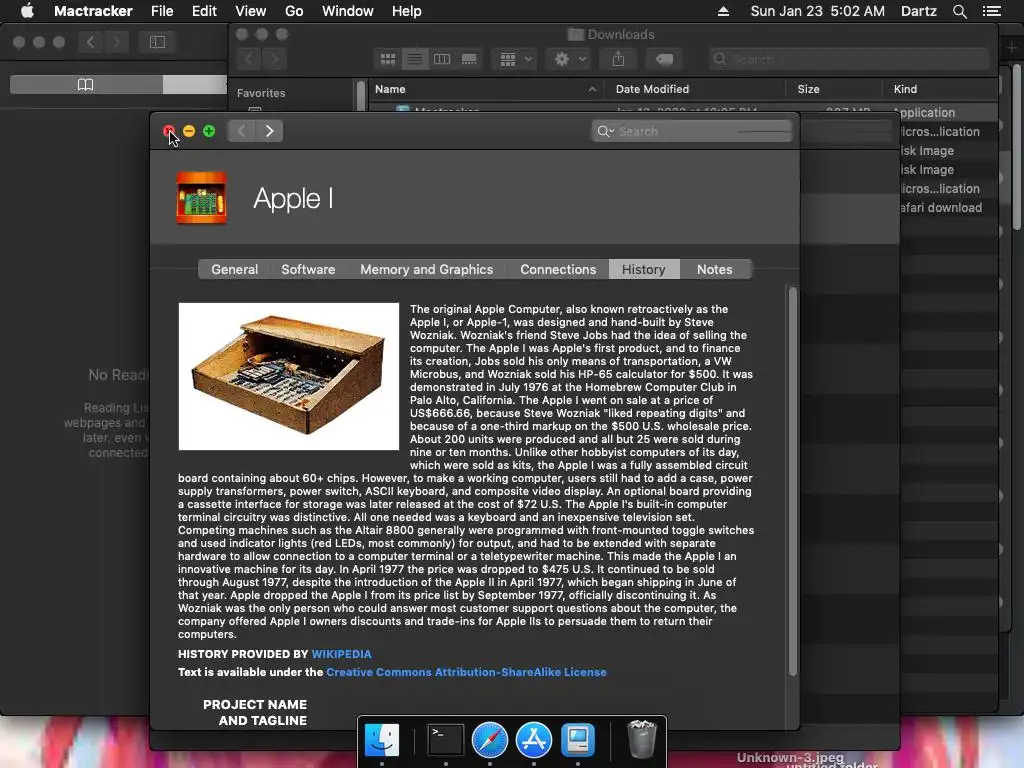Select Unknown-3.jpeg on the desktop

click(790, 758)
